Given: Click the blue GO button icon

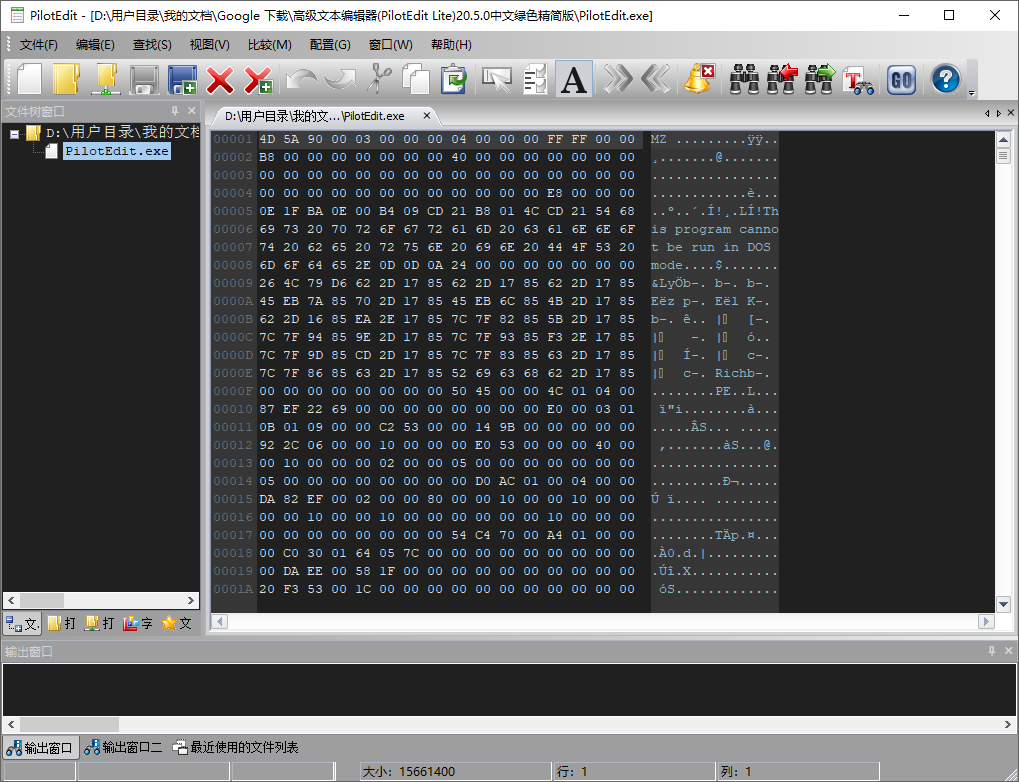Looking at the screenshot, I should click(x=901, y=80).
